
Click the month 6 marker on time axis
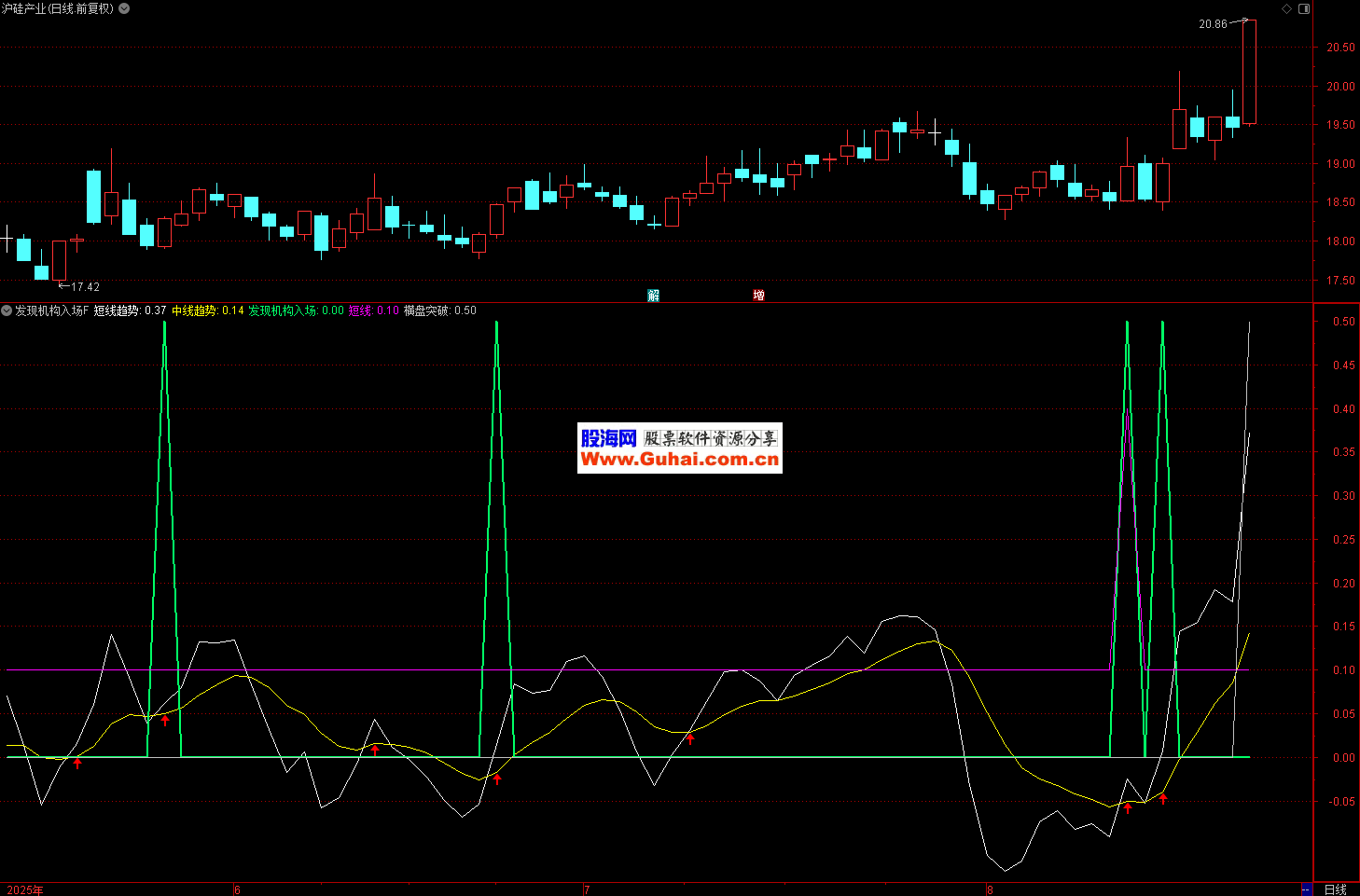tap(237, 889)
